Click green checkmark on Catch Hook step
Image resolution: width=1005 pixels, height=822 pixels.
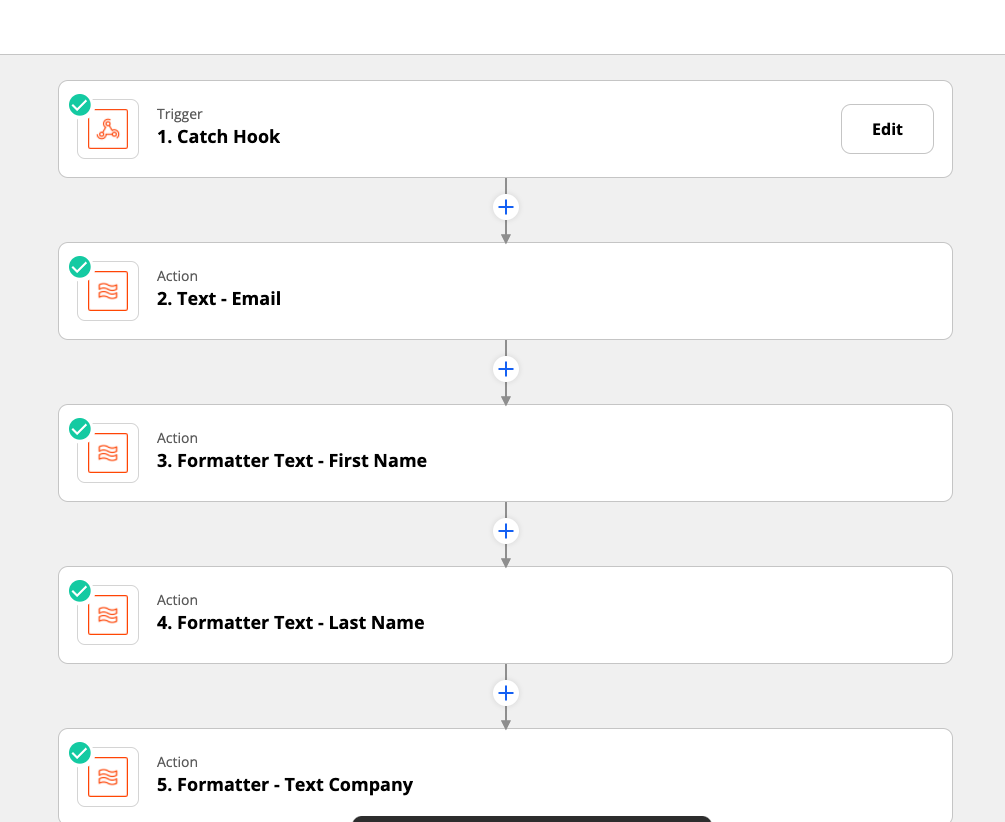(x=80, y=105)
